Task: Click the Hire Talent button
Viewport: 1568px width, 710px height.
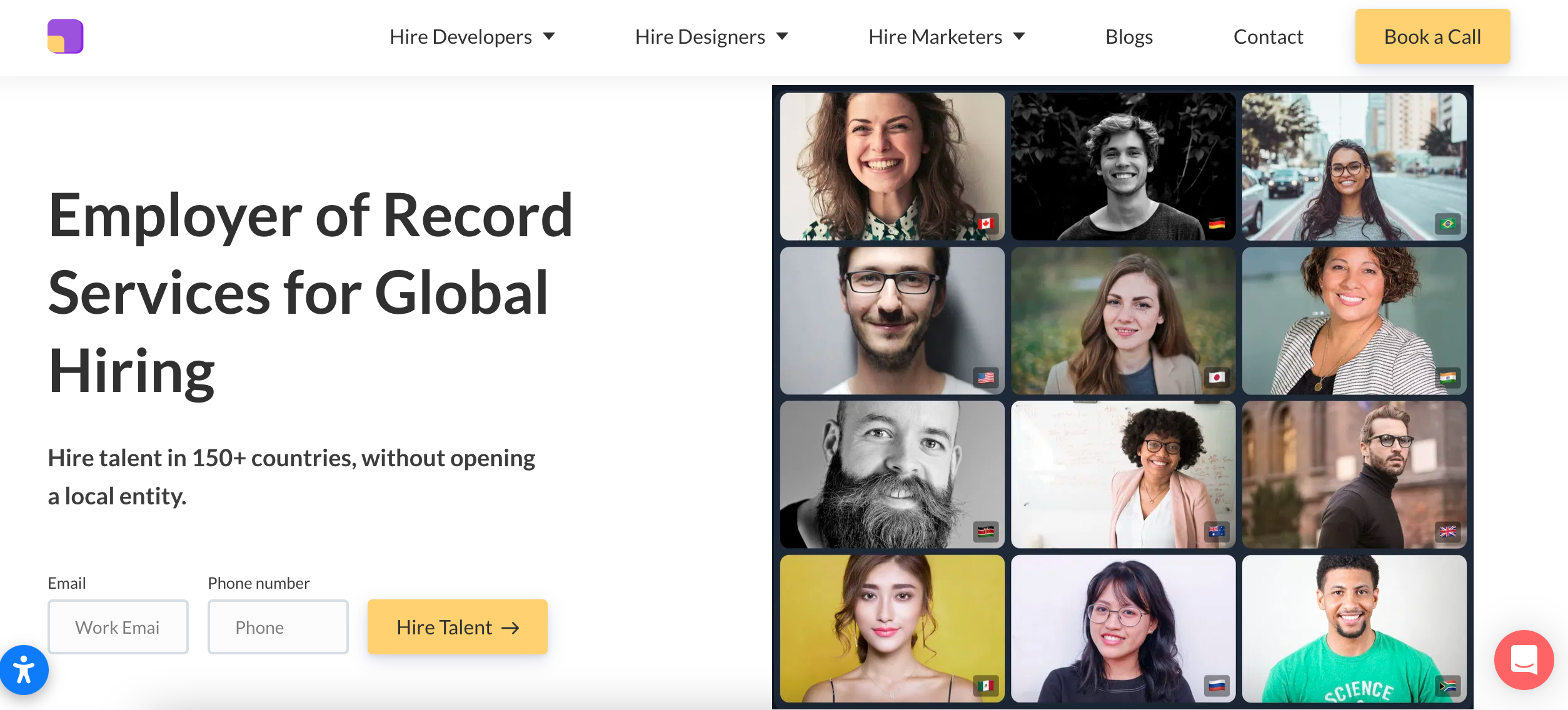Action: tap(458, 627)
